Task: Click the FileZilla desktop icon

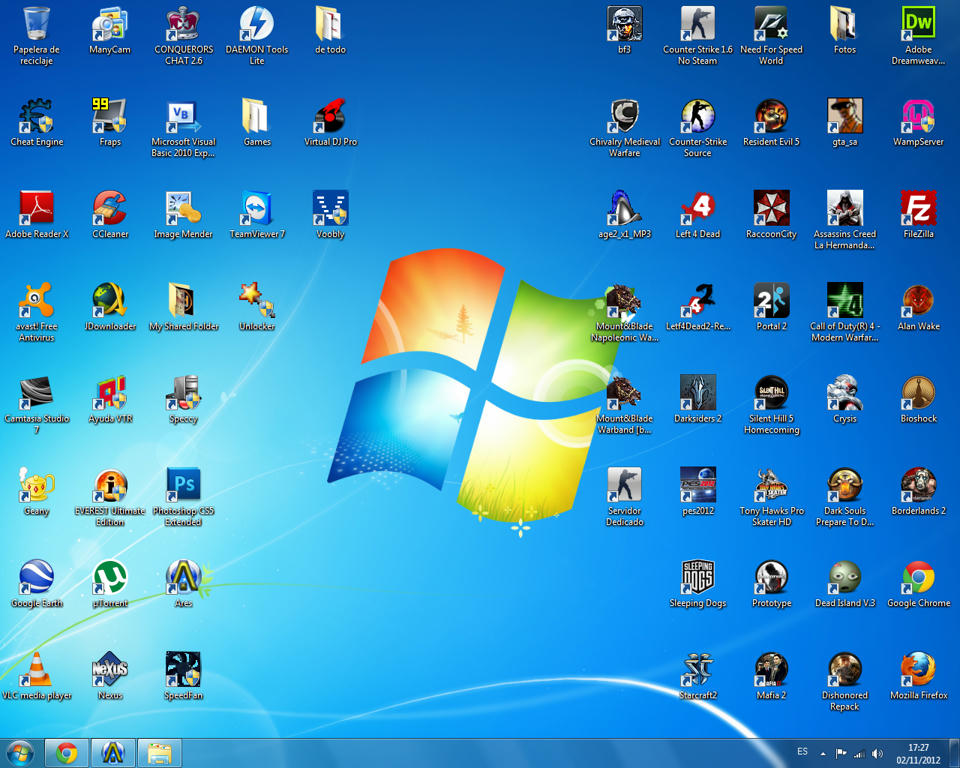Action: (x=918, y=208)
